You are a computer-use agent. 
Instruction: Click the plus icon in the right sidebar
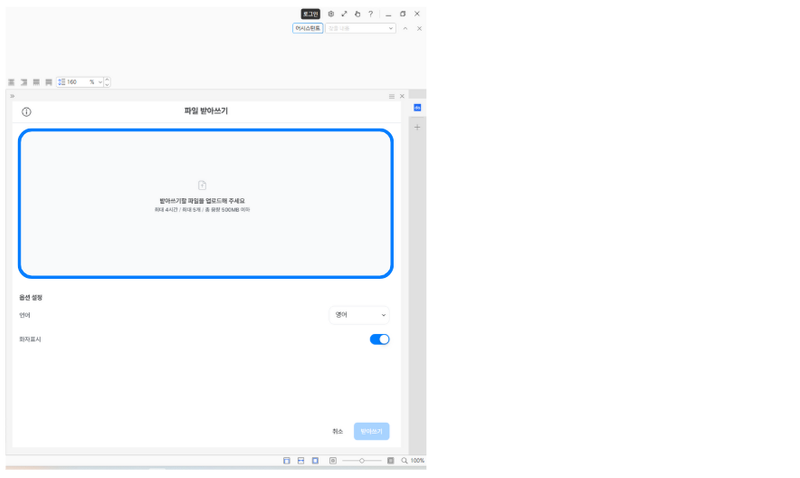(x=417, y=127)
